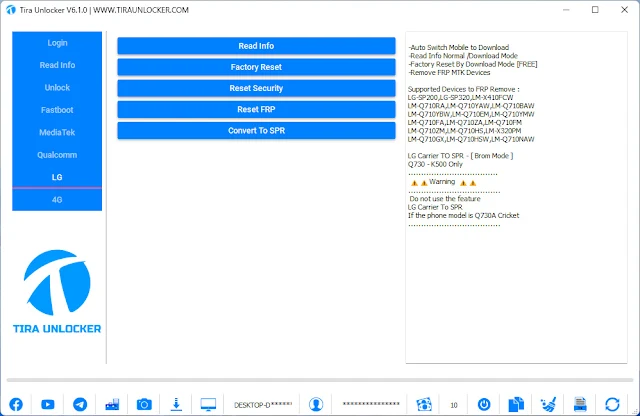Click 'LG Carrier TO SPR - [ Brom Mode ]'
Screen dimensions: 640x416
click(x=460, y=156)
